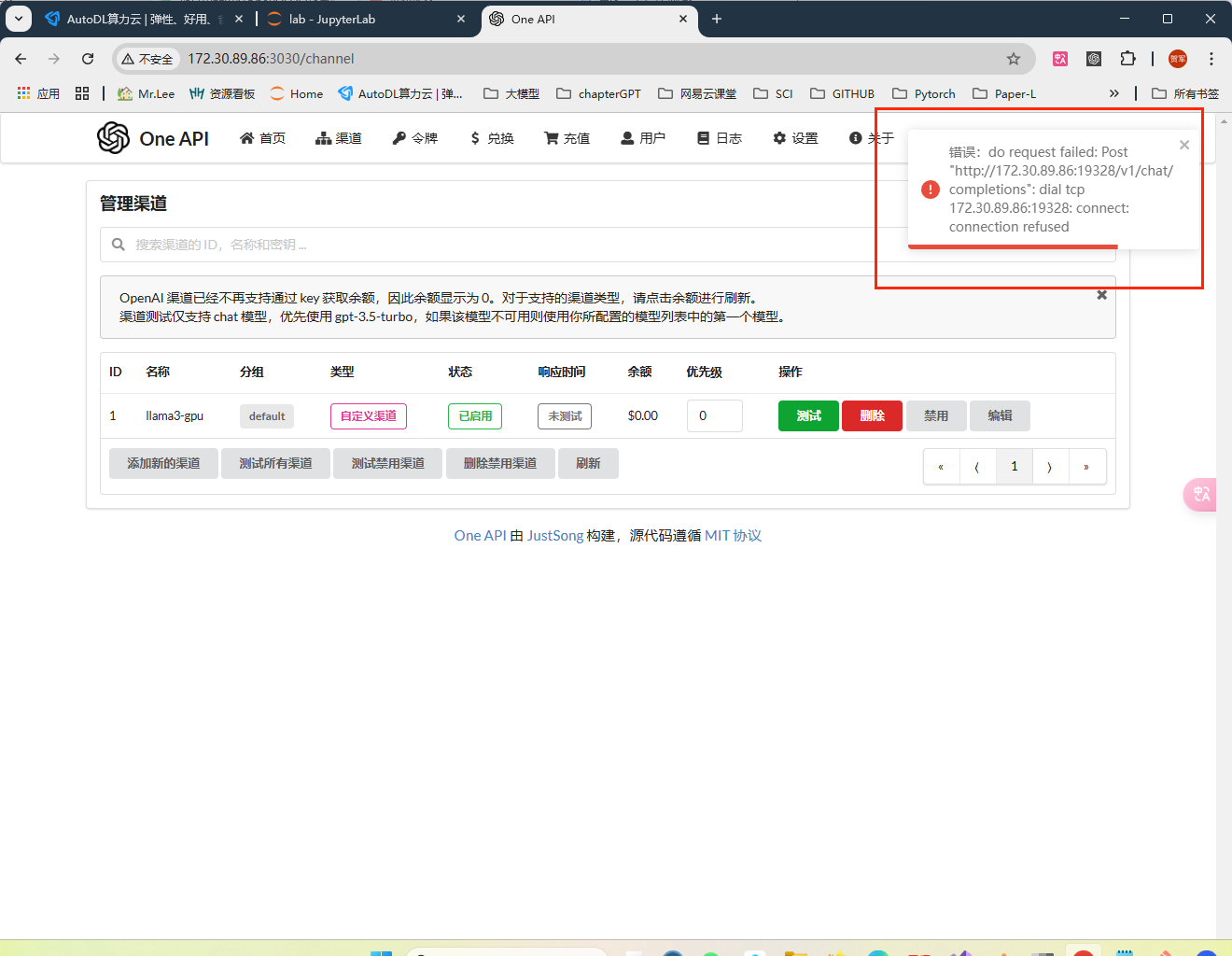Dismiss the OpenAI channel info banner
This screenshot has height=956, width=1232.
click(1101, 295)
